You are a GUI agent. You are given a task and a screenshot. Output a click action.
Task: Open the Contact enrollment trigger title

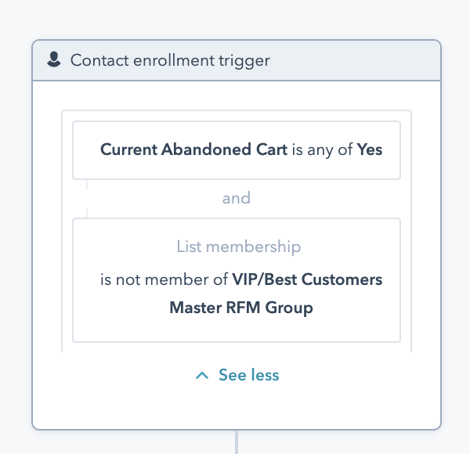click(170, 61)
